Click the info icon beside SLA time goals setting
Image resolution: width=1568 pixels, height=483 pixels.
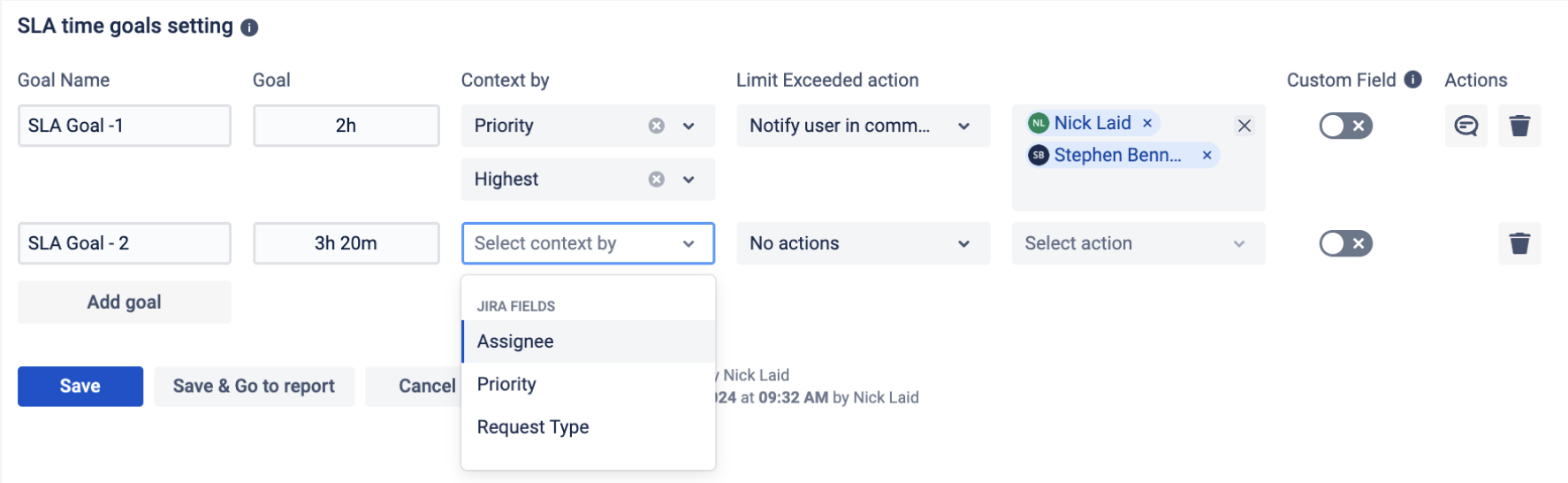250,27
